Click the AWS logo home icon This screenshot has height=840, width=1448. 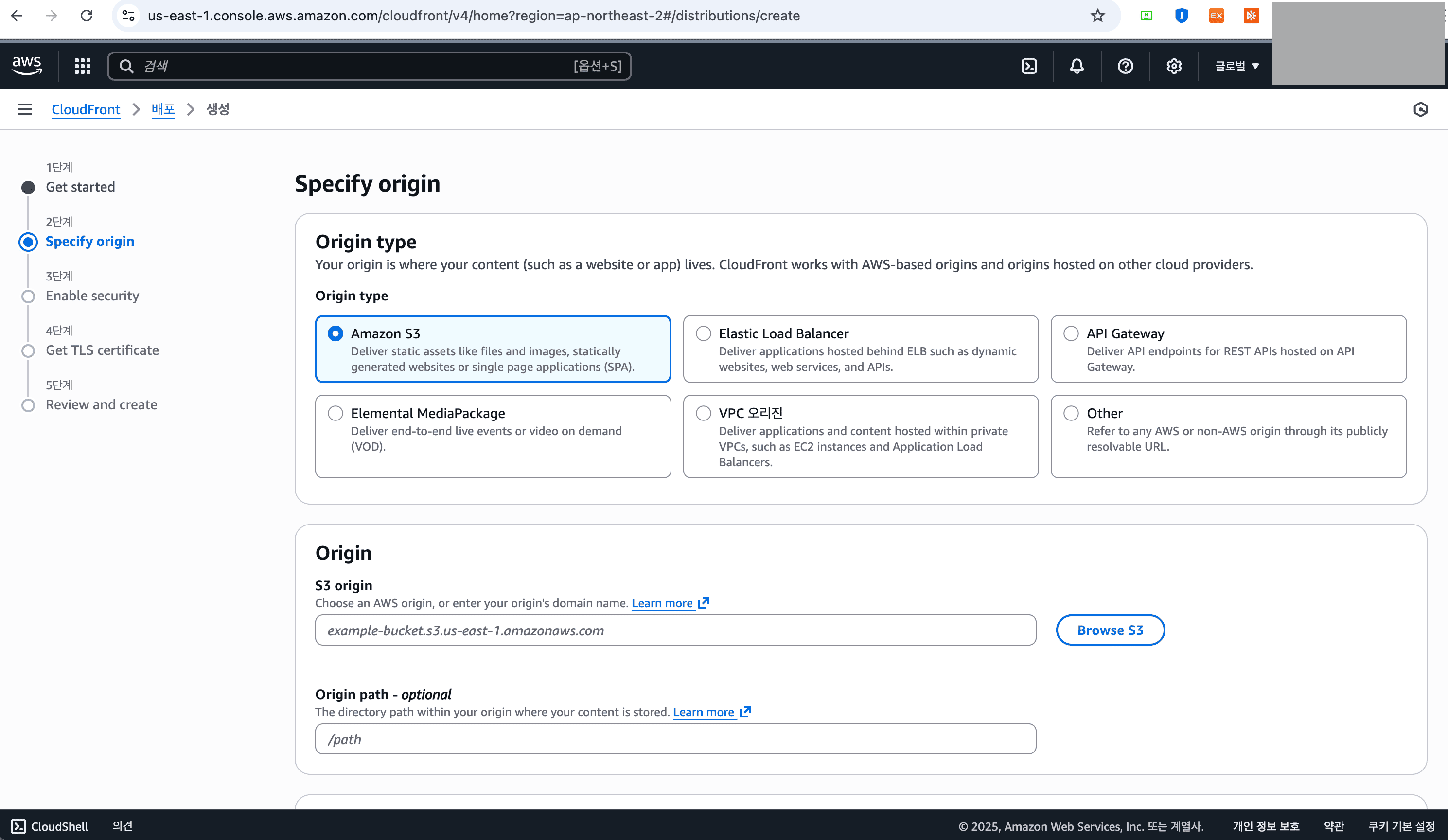coord(27,66)
